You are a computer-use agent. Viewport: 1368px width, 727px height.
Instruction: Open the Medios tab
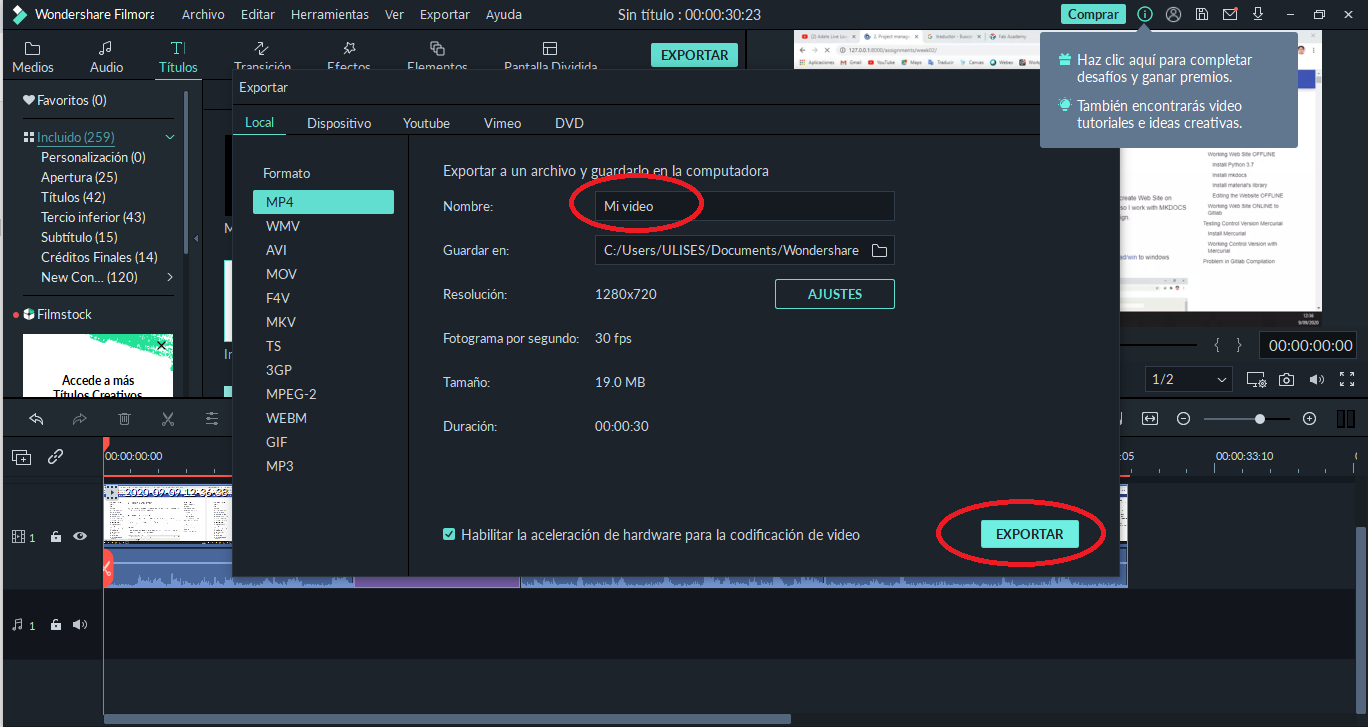(33, 58)
